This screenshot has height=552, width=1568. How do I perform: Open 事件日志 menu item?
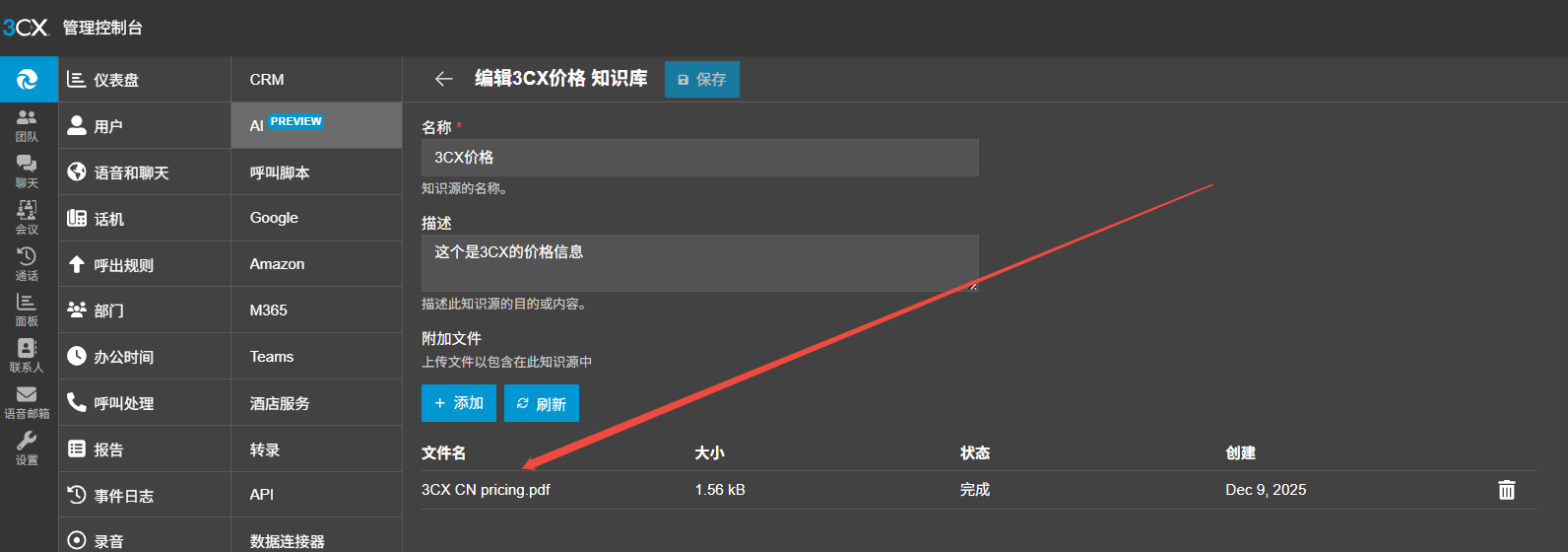(x=145, y=496)
